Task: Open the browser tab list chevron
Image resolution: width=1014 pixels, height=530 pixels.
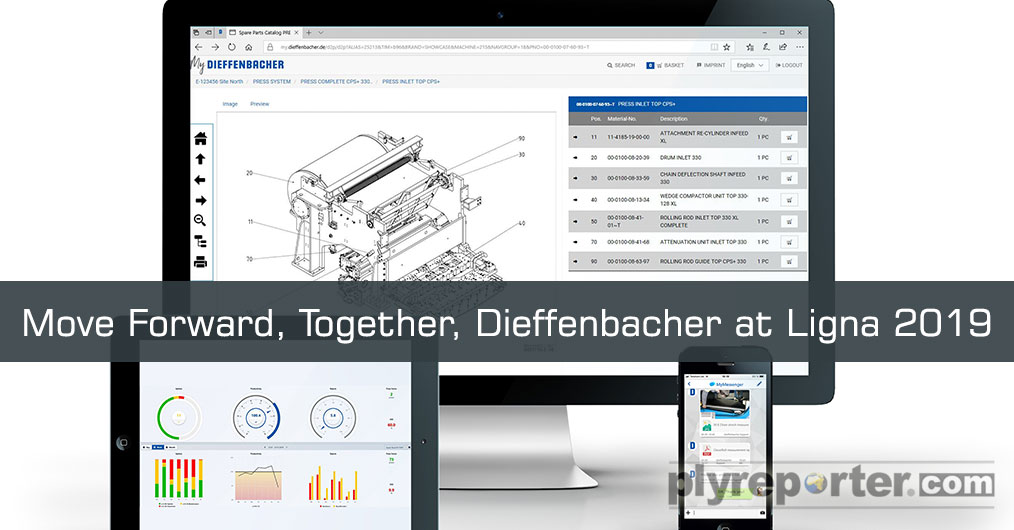Action: [321, 32]
